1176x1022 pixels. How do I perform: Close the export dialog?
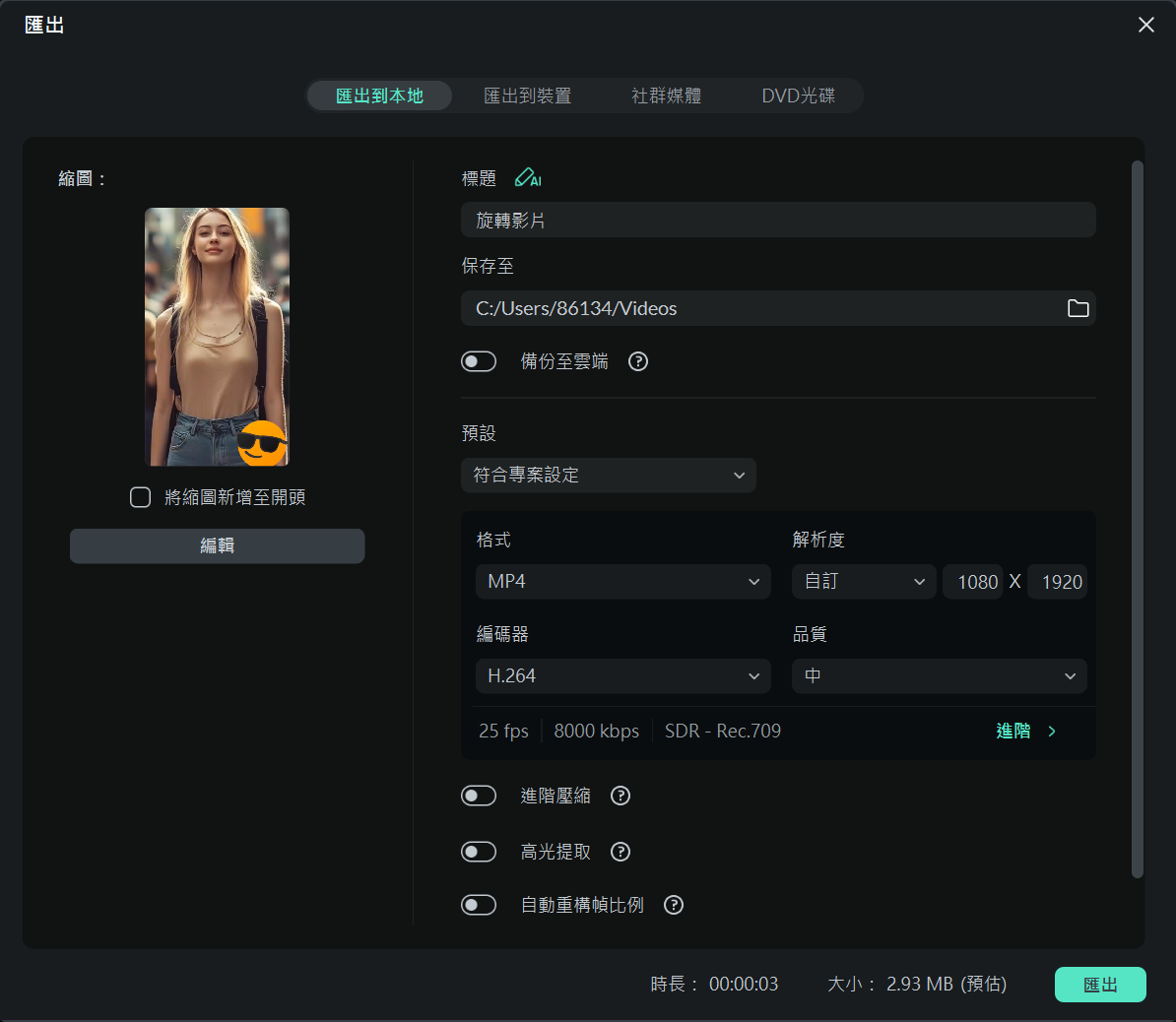(x=1145, y=25)
